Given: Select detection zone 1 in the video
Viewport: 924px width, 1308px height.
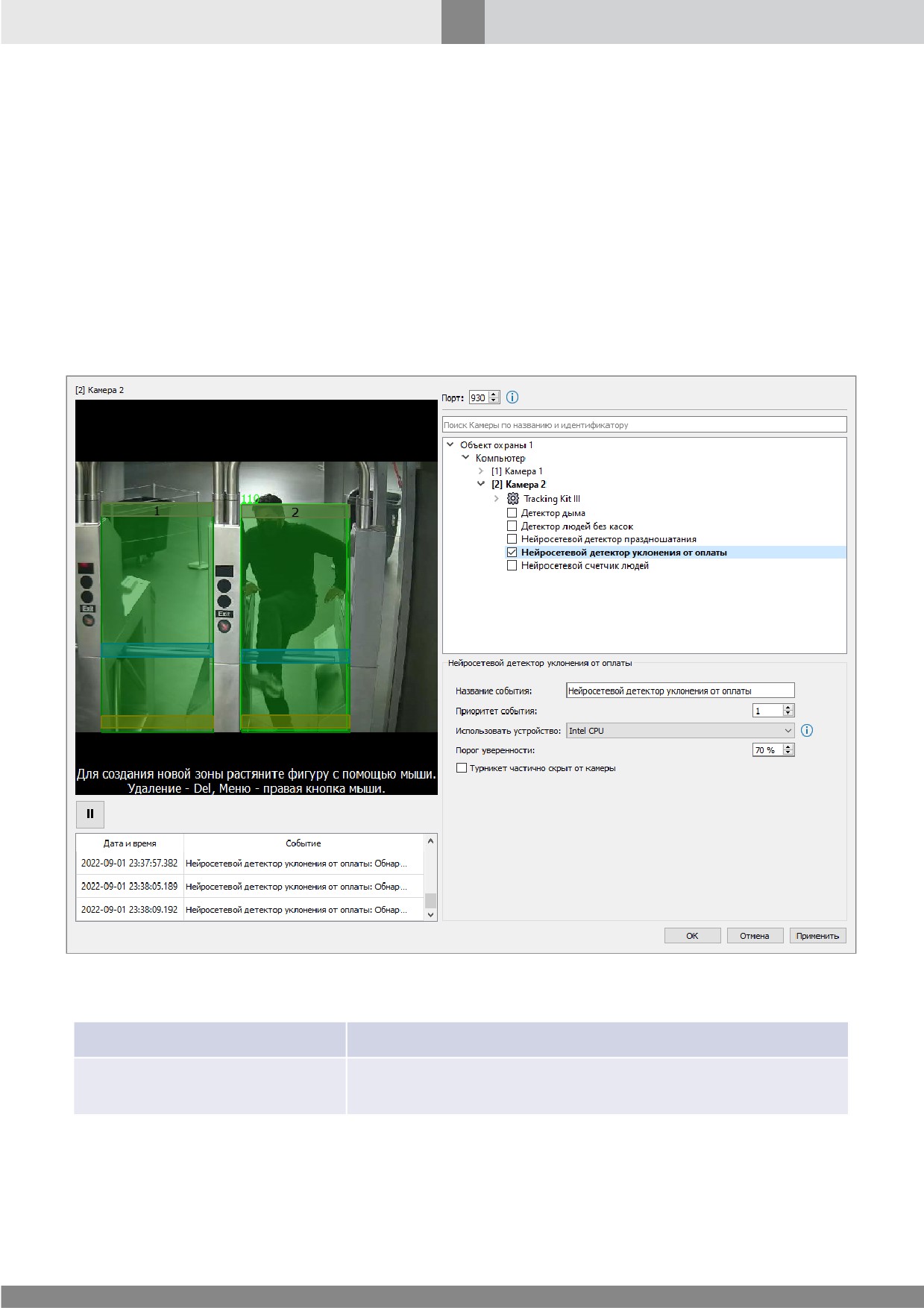Looking at the screenshot, I should pyautogui.click(x=157, y=617).
